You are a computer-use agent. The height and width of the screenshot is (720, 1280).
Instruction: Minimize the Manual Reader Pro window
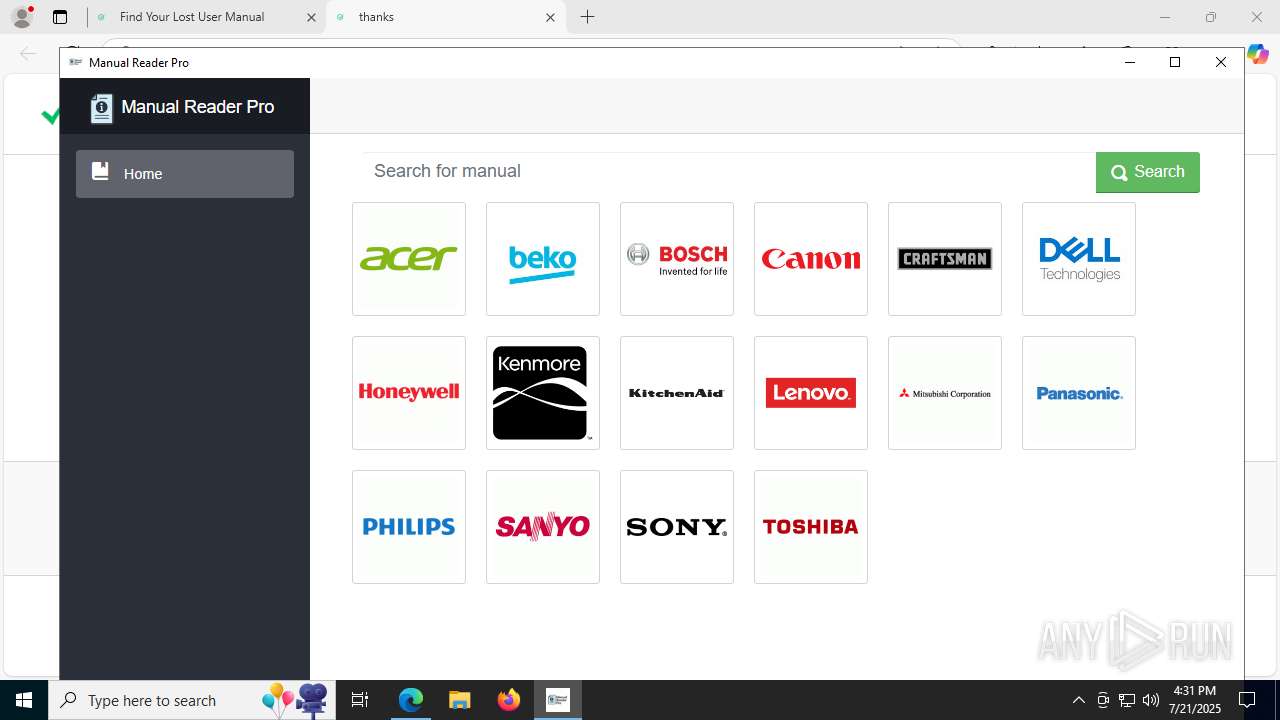click(1129, 62)
